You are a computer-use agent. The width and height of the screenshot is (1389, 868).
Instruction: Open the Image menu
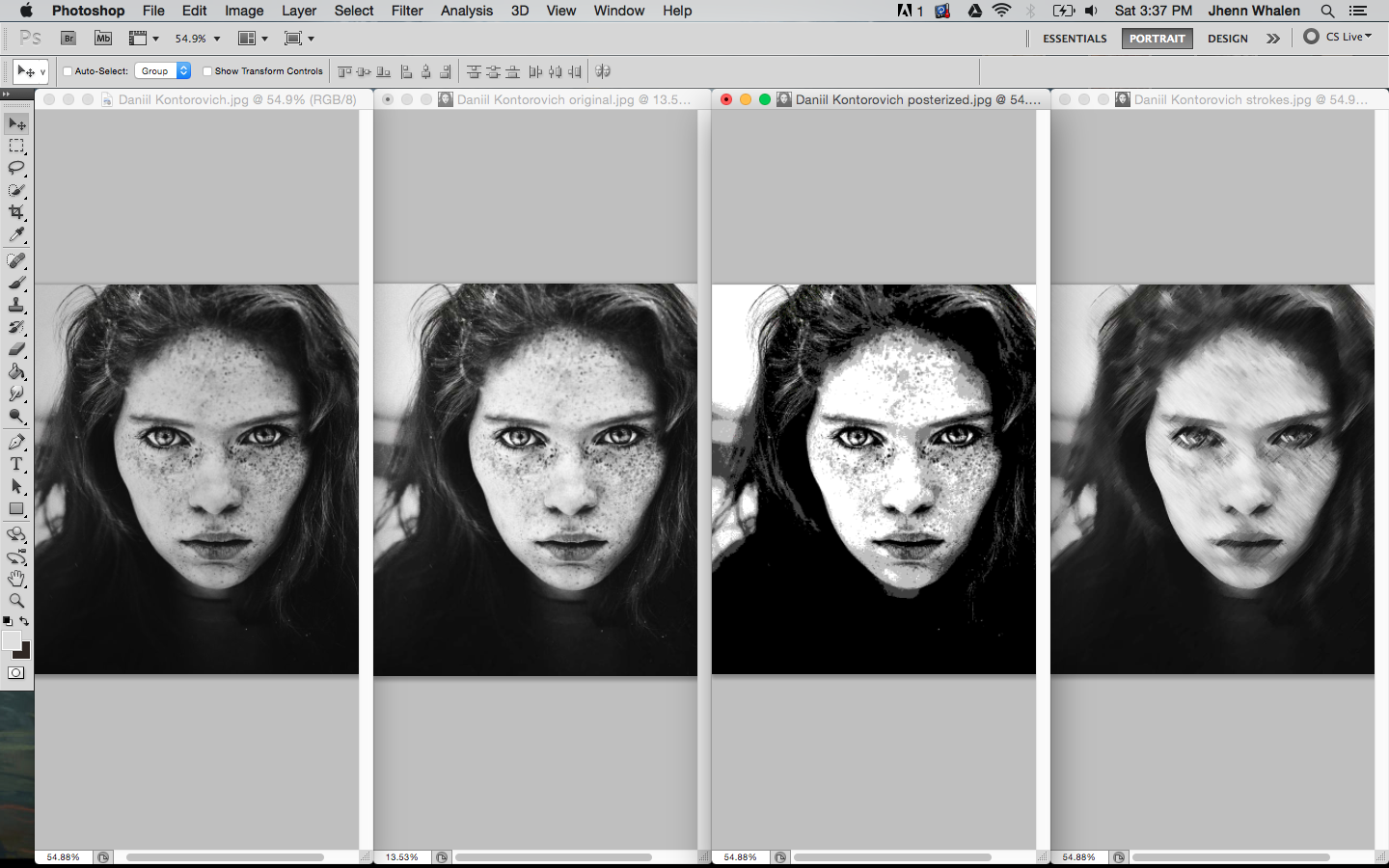pyautogui.click(x=244, y=11)
